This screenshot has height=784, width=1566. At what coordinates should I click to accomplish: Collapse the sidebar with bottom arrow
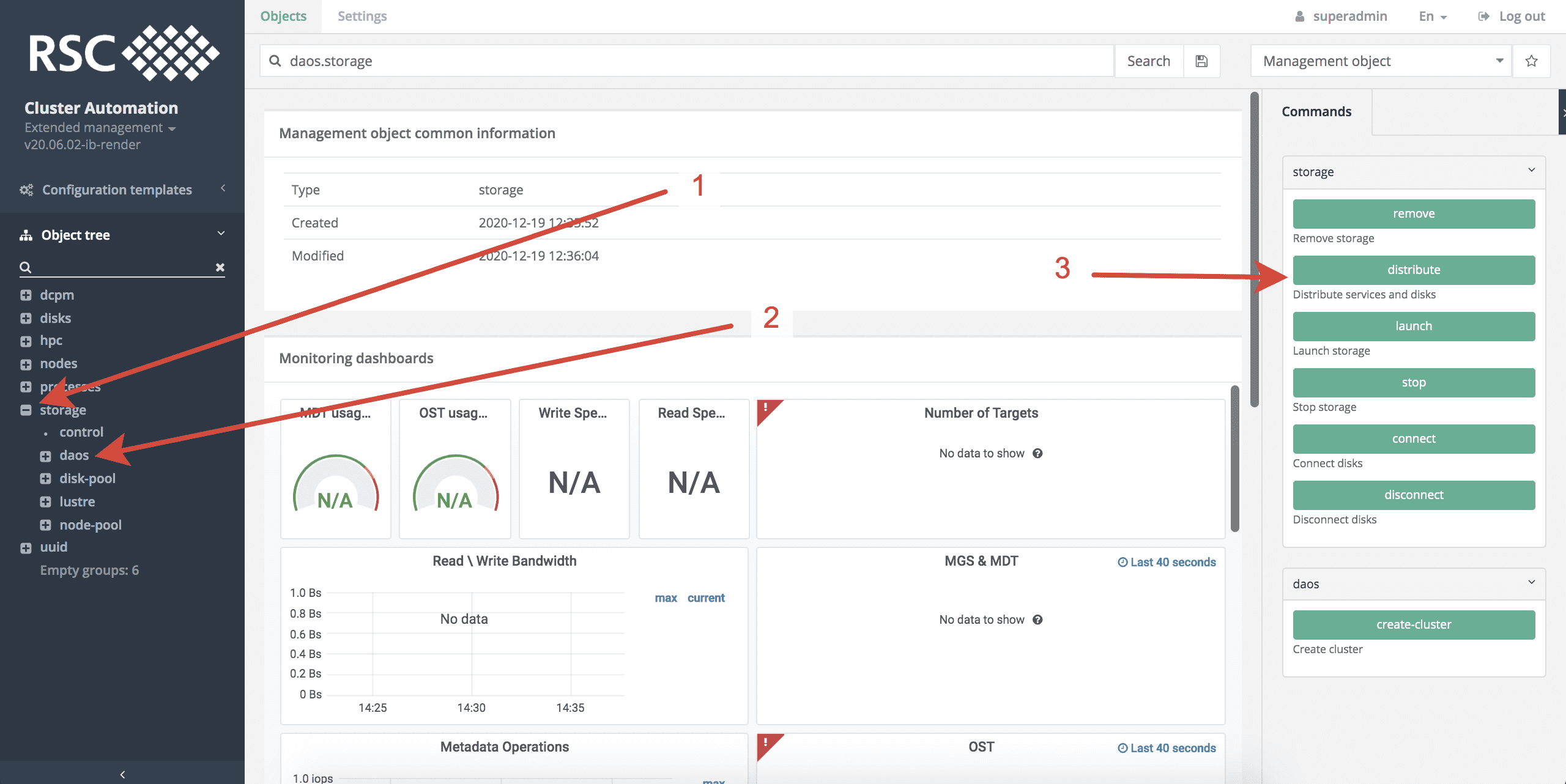pos(122,774)
